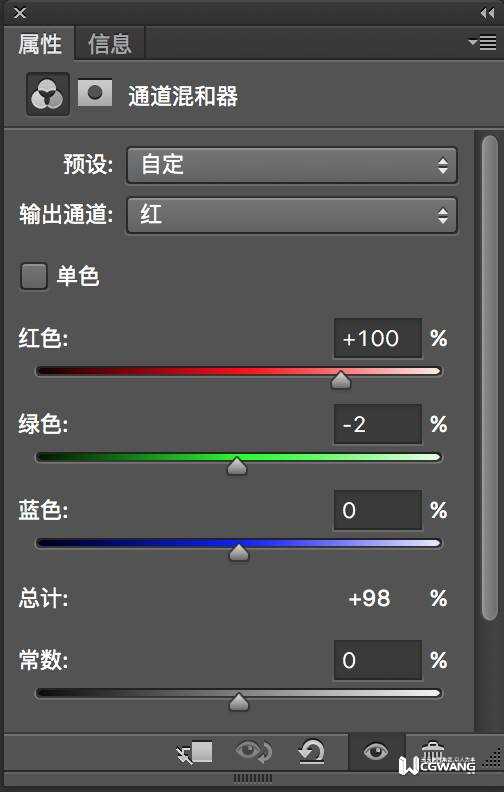Click the 红色 percentage input field
This screenshot has width=504, height=792.
click(378, 338)
